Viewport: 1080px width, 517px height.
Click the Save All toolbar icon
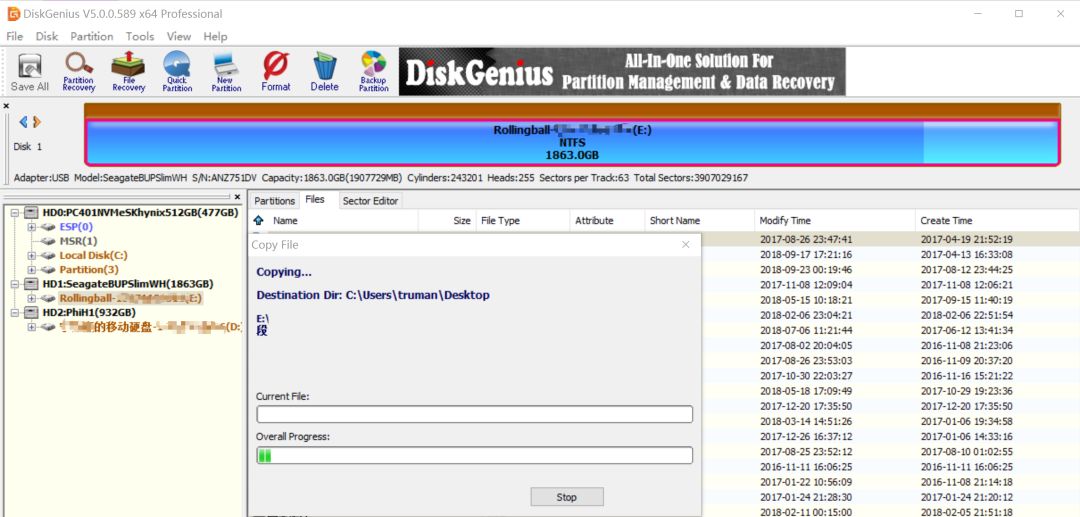29,71
